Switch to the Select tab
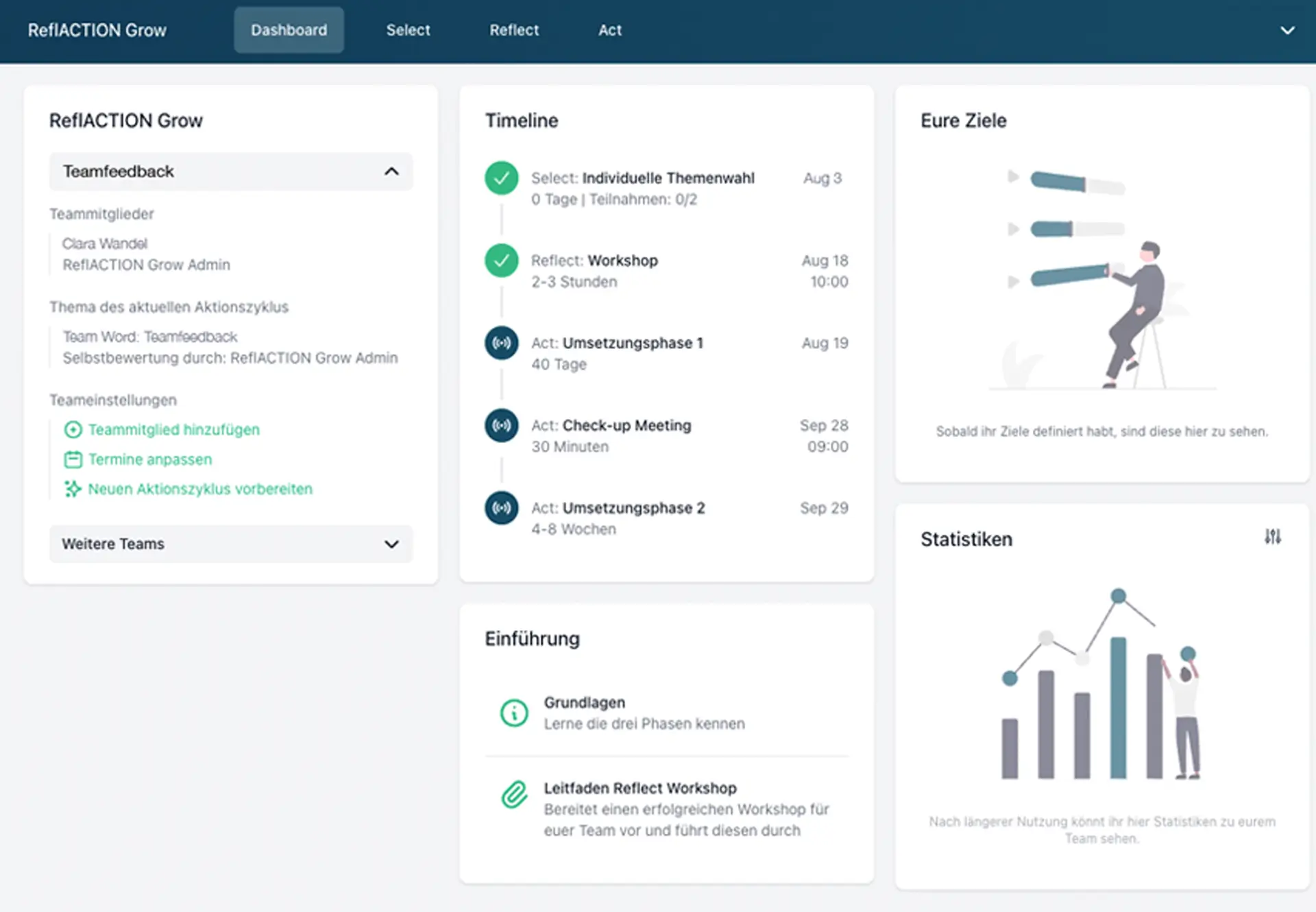This screenshot has width=1316, height=912. (x=408, y=30)
